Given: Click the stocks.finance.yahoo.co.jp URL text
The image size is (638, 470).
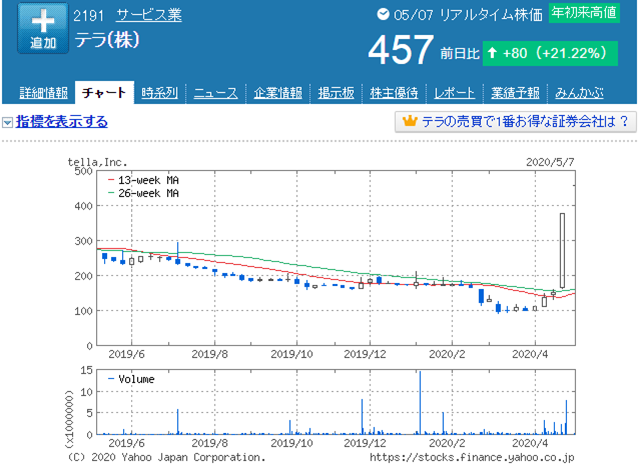Looking at the screenshot, I should [x=472, y=457].
